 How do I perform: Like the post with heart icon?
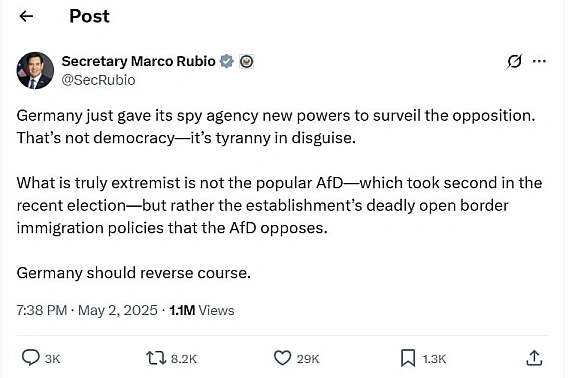click(282, 358)
